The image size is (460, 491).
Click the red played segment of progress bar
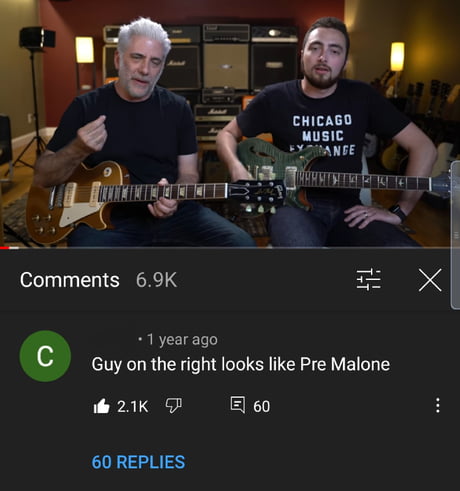click(9, 248)
